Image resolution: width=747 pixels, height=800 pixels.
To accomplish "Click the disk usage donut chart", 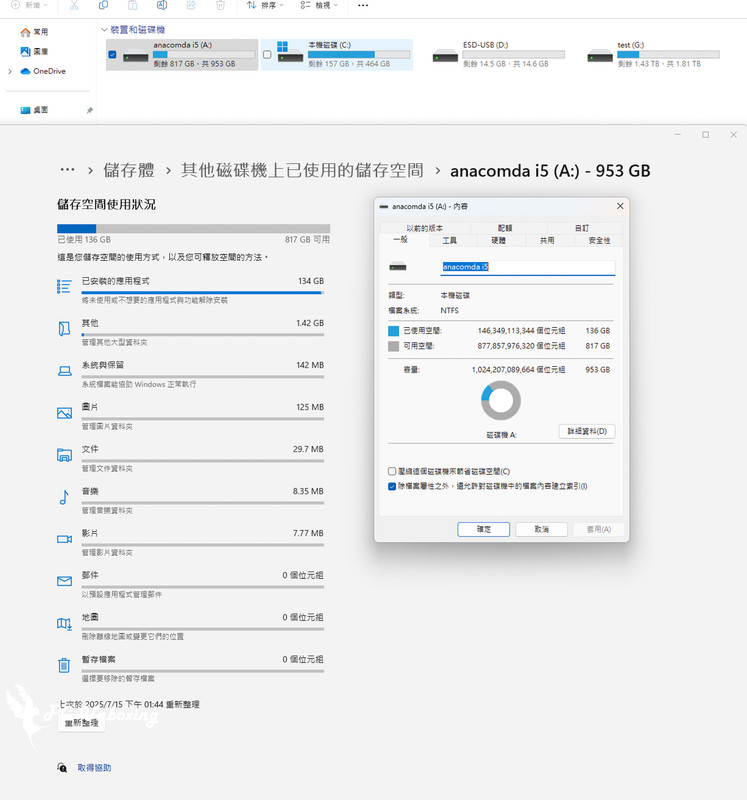I will pos(501,401).
